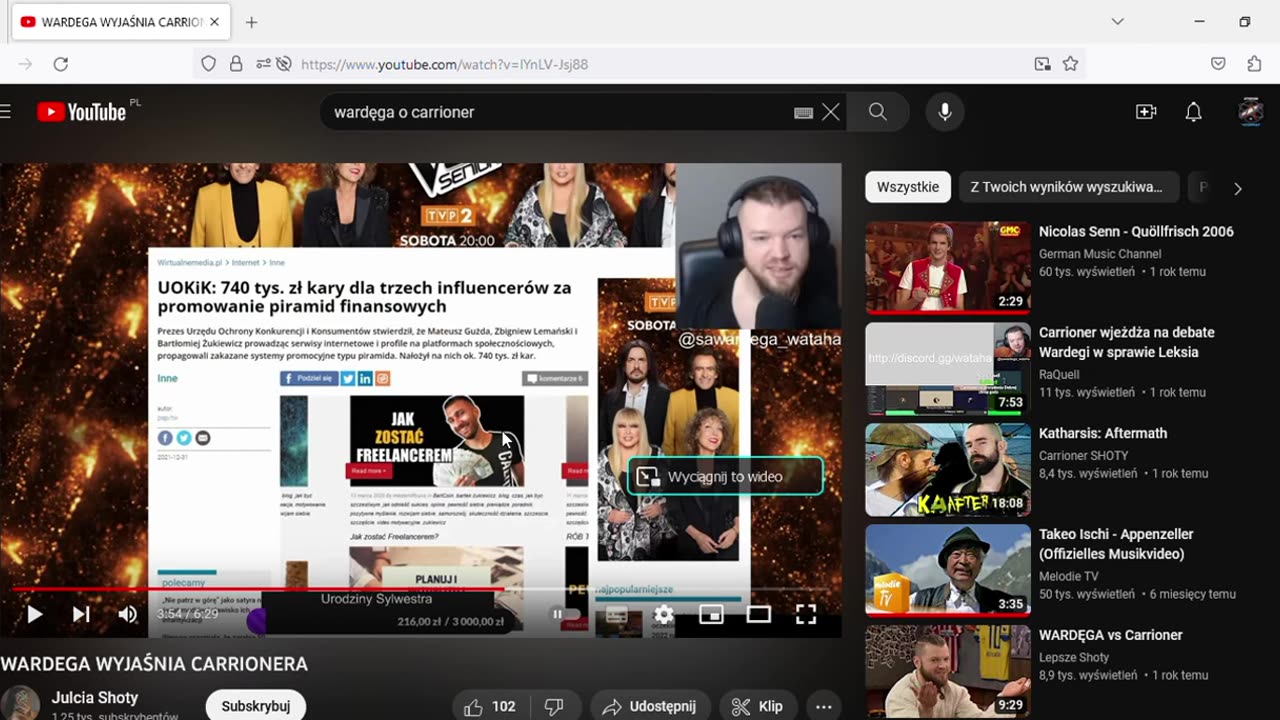Seek on the red video progress bar
This screenshot has width=1280, height=720.
[420, 589]
